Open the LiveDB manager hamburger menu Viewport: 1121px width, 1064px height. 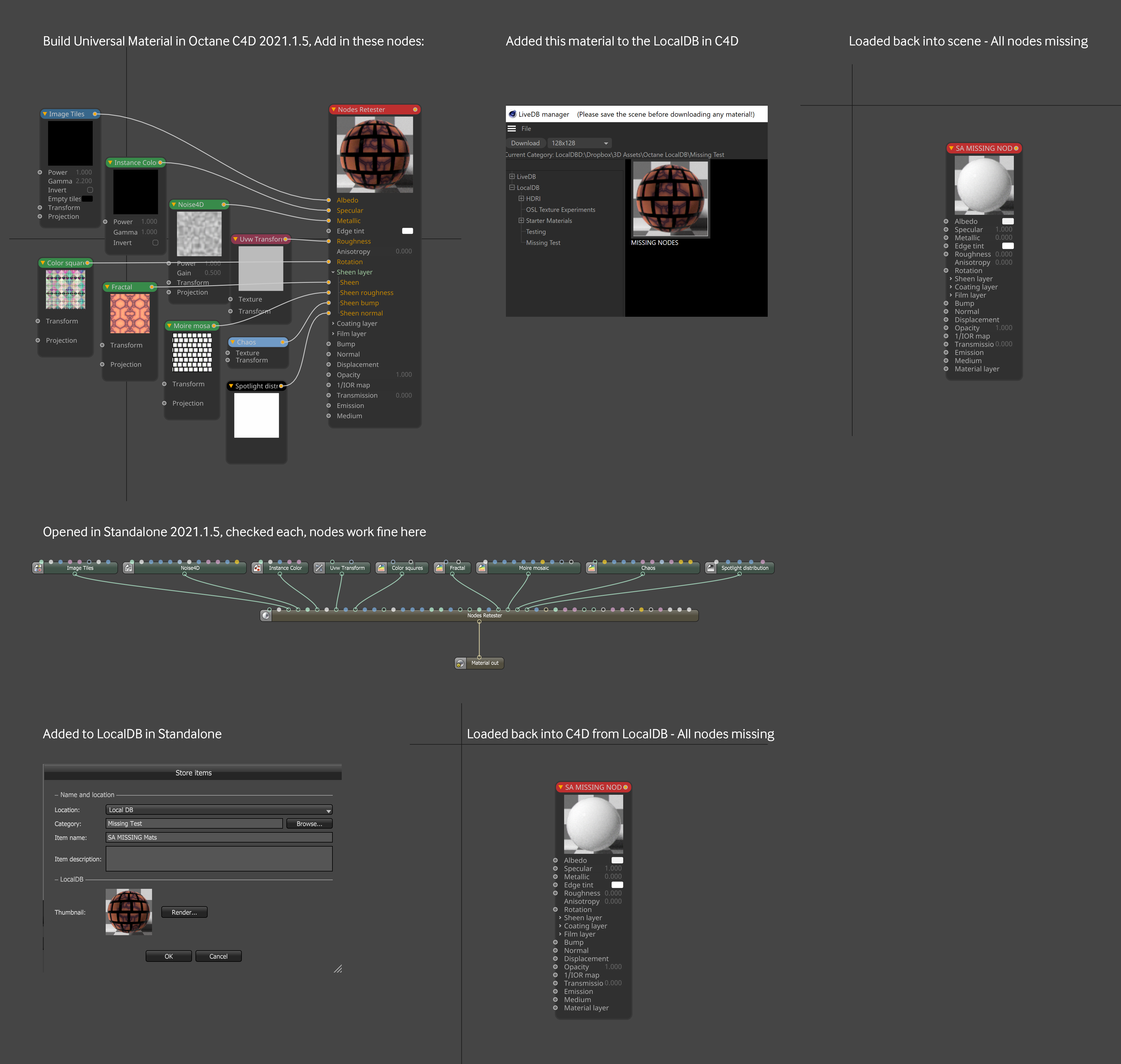512,129
